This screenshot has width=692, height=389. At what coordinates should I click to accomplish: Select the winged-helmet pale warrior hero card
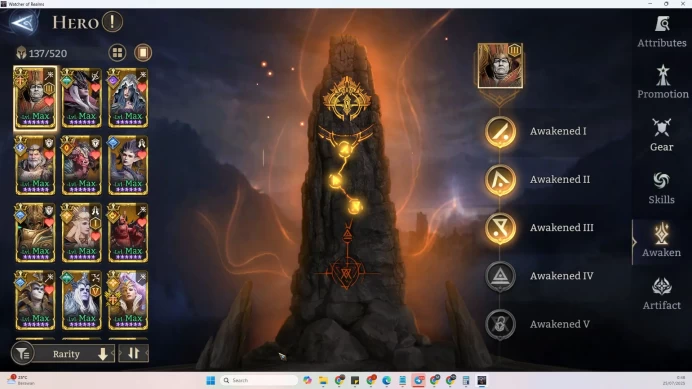tap(36, 300)
